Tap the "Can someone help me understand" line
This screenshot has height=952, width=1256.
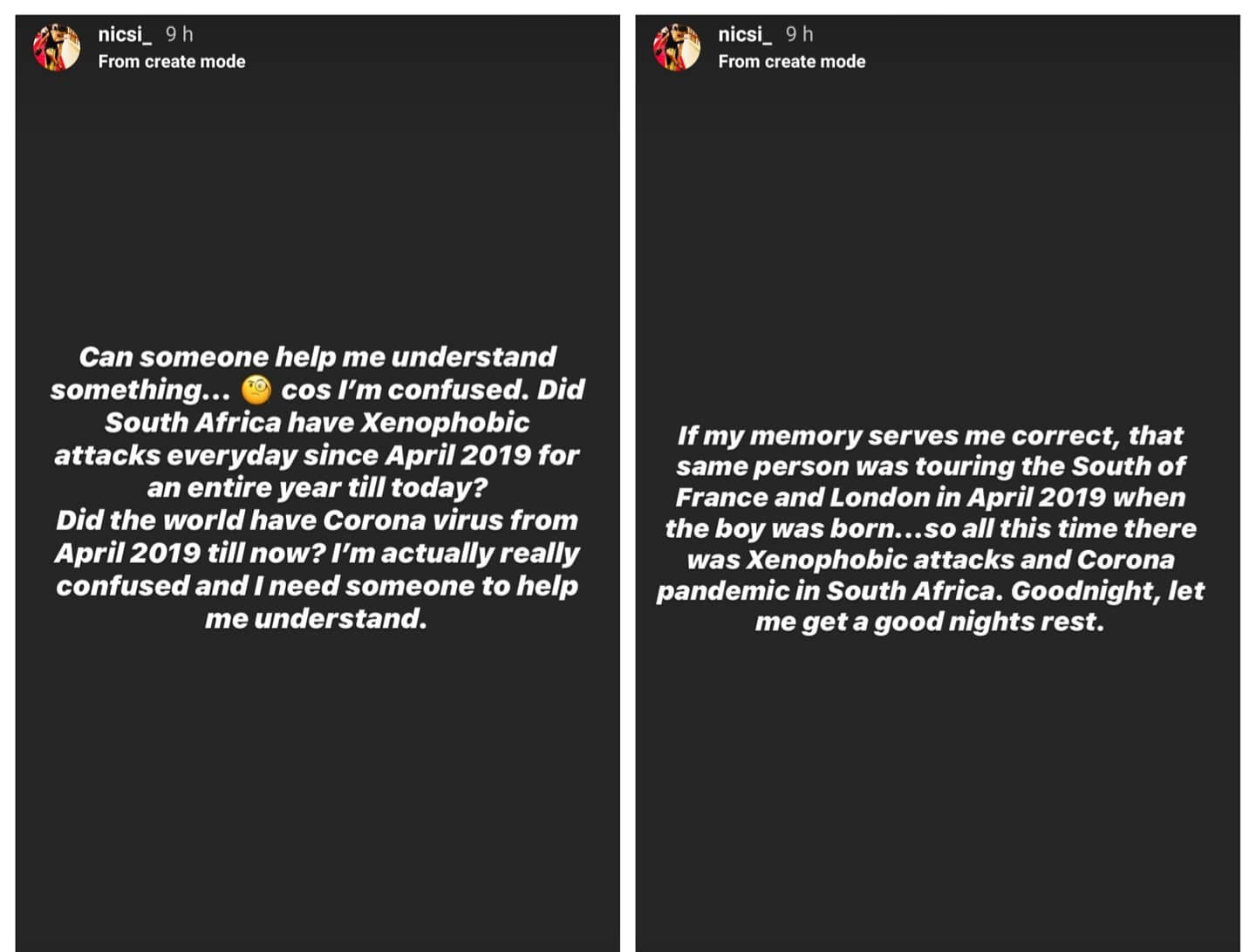(x=317, y=357)
